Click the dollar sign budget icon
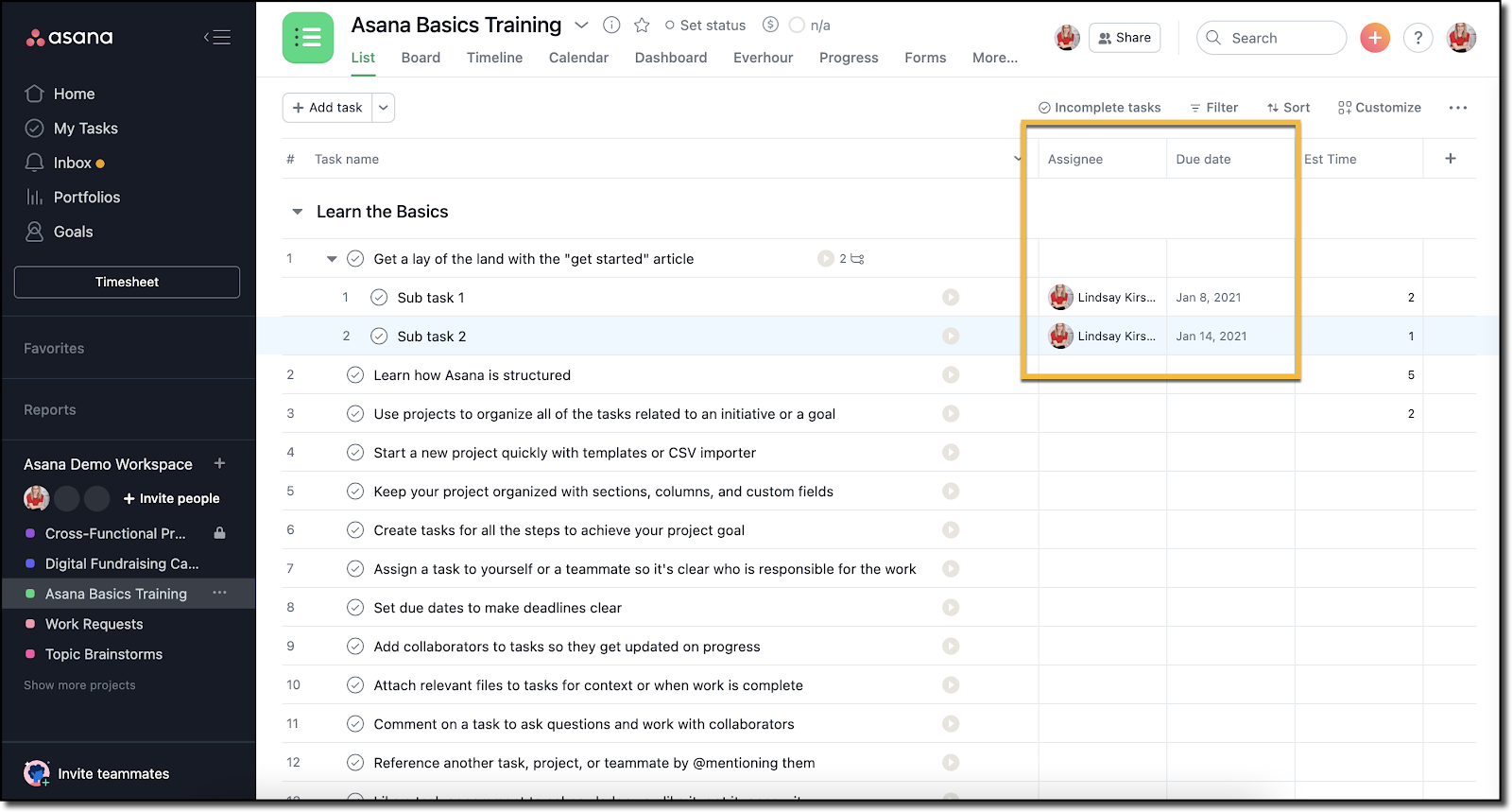This screenshot has height=812, width=1512. [x=771, y=25]
